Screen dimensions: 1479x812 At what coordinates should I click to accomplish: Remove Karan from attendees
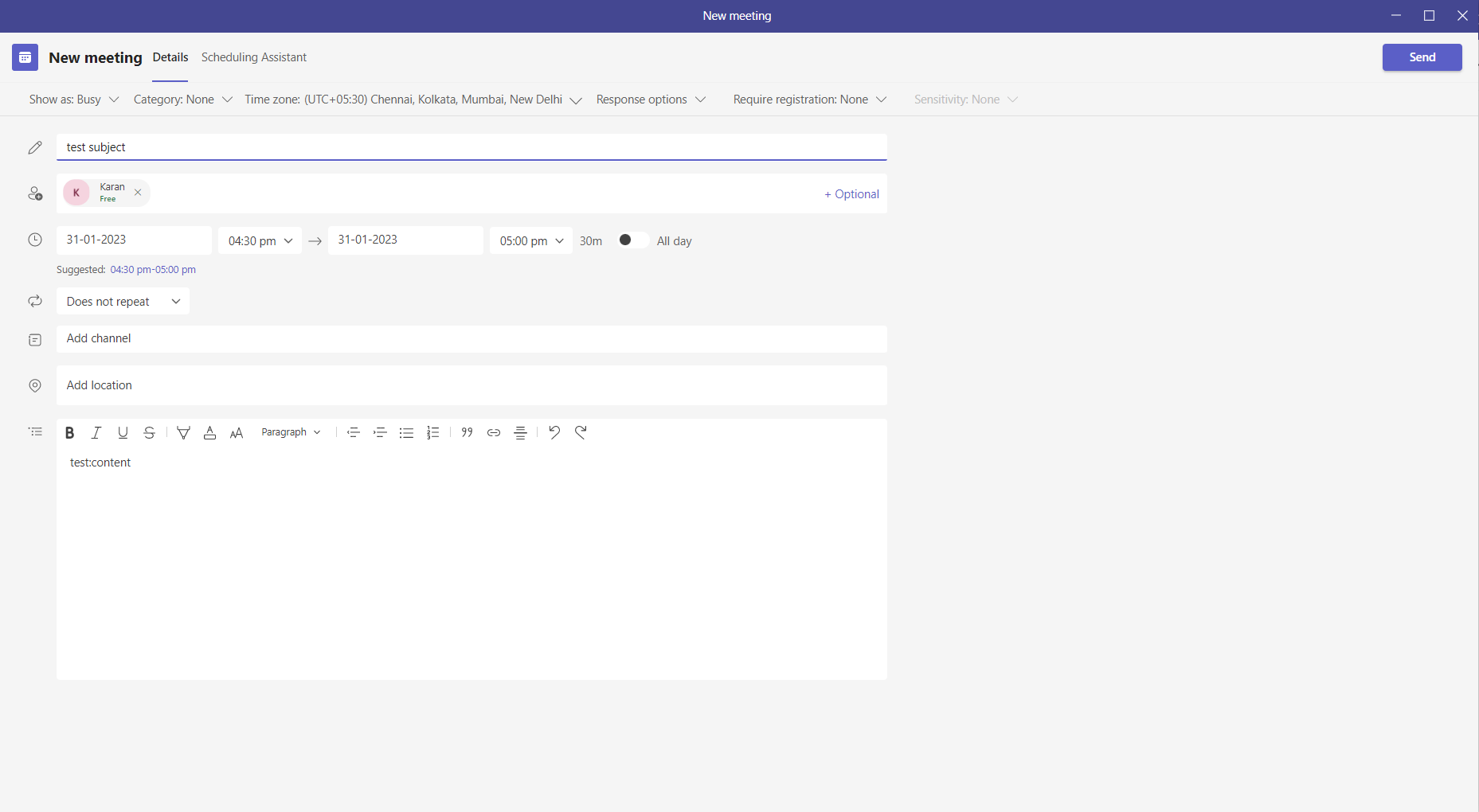pyautogui.click(x=138, y=193)
